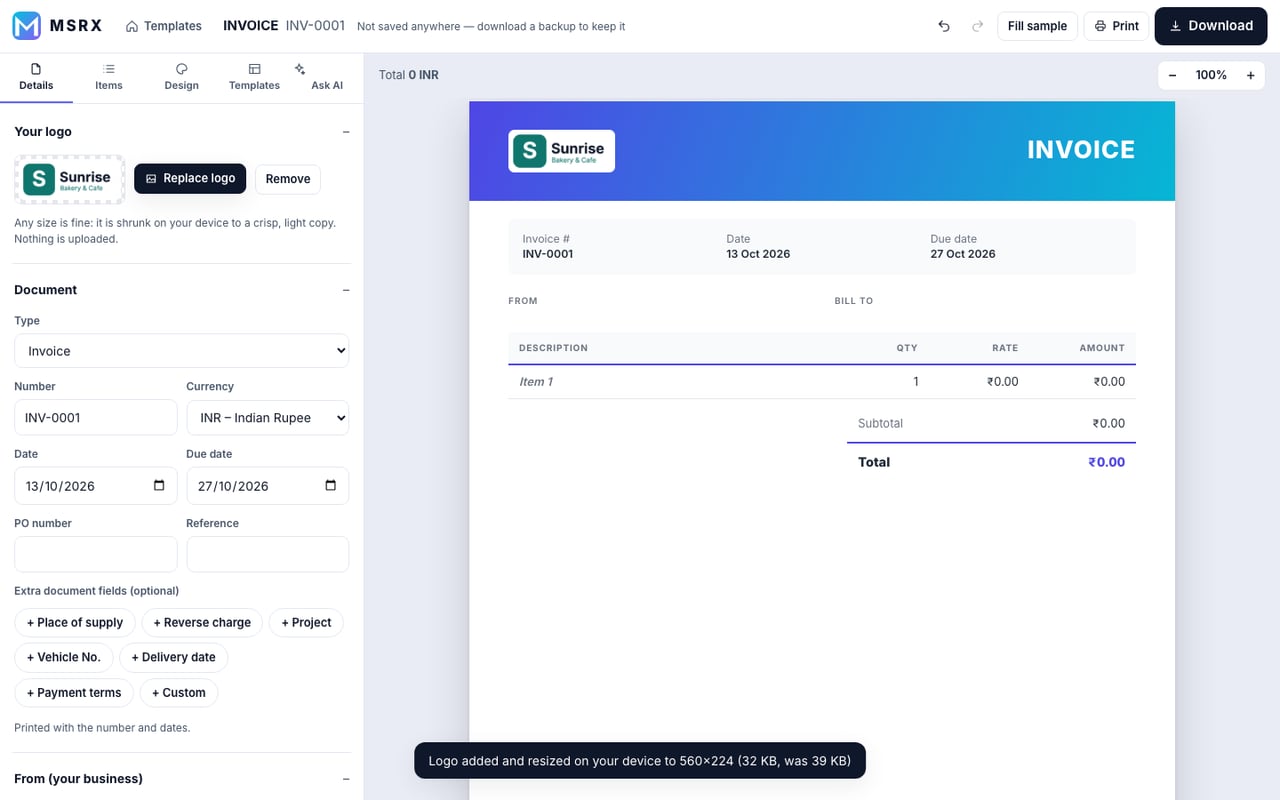Switch to the Items tab
The height and width of the screenshot is (800, 1280).
(x=109, y=77)
